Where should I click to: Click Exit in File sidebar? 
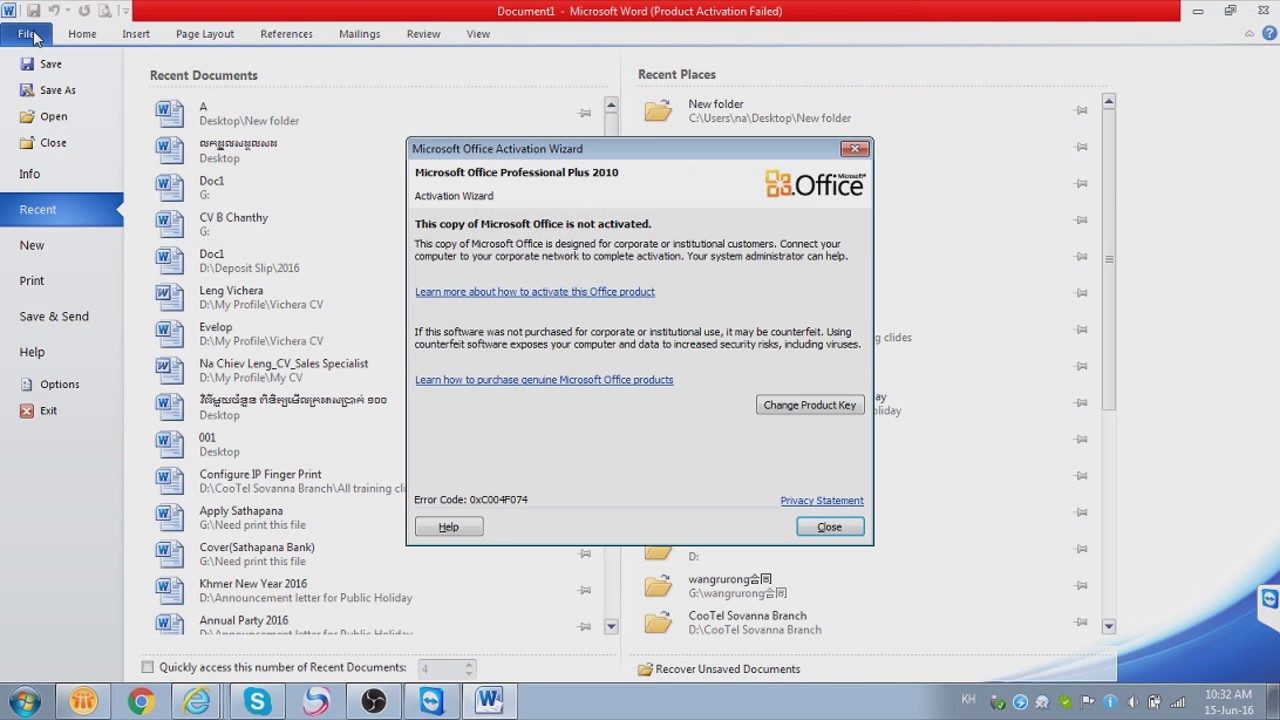click(39, 411)
